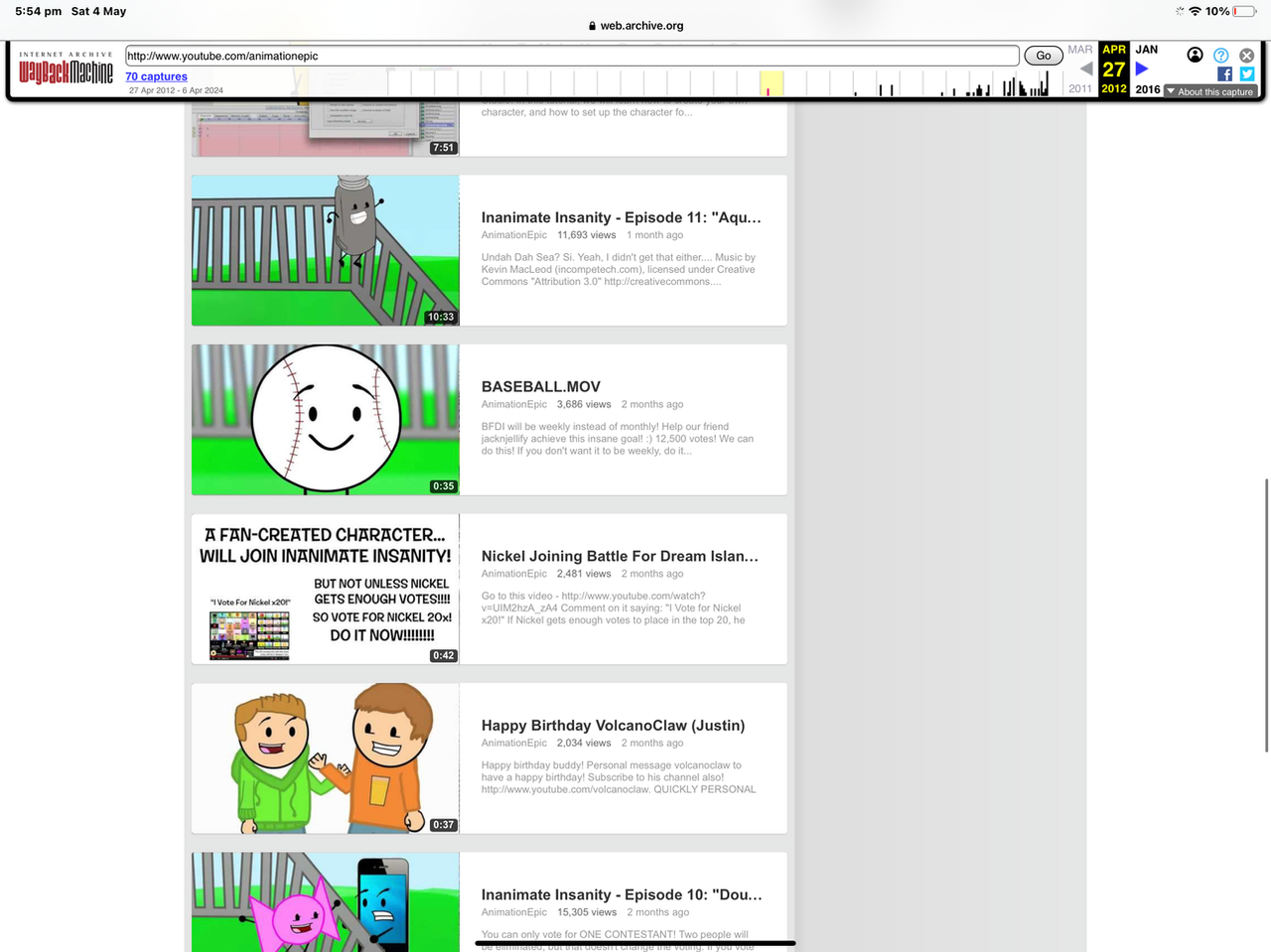The height and width of the screenshot is (952, 1271).
Task: Click the page vertical scrollbar
Action: click(x=1266, y=615)
